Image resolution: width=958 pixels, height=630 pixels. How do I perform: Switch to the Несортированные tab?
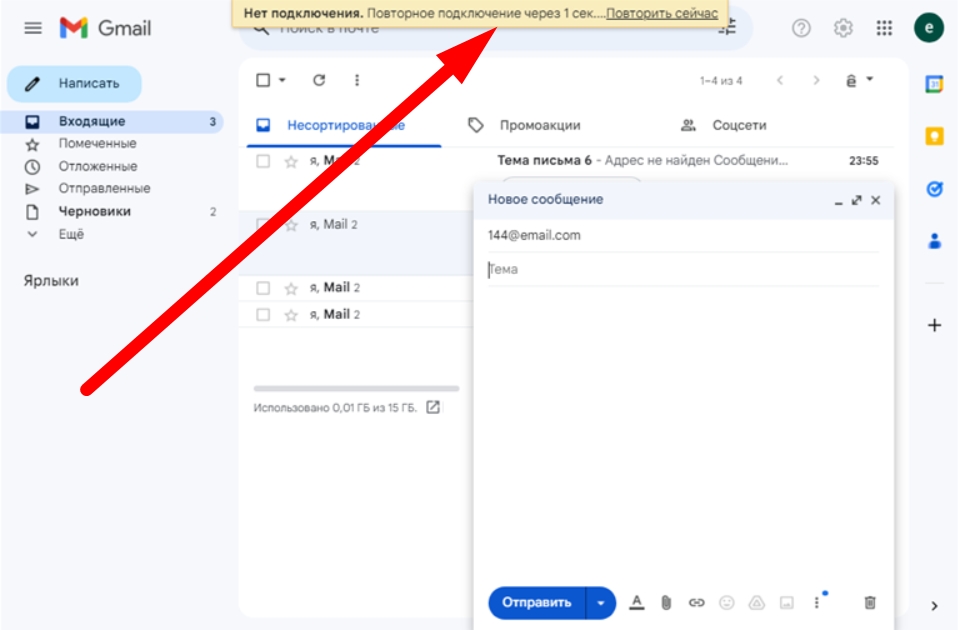344,125
